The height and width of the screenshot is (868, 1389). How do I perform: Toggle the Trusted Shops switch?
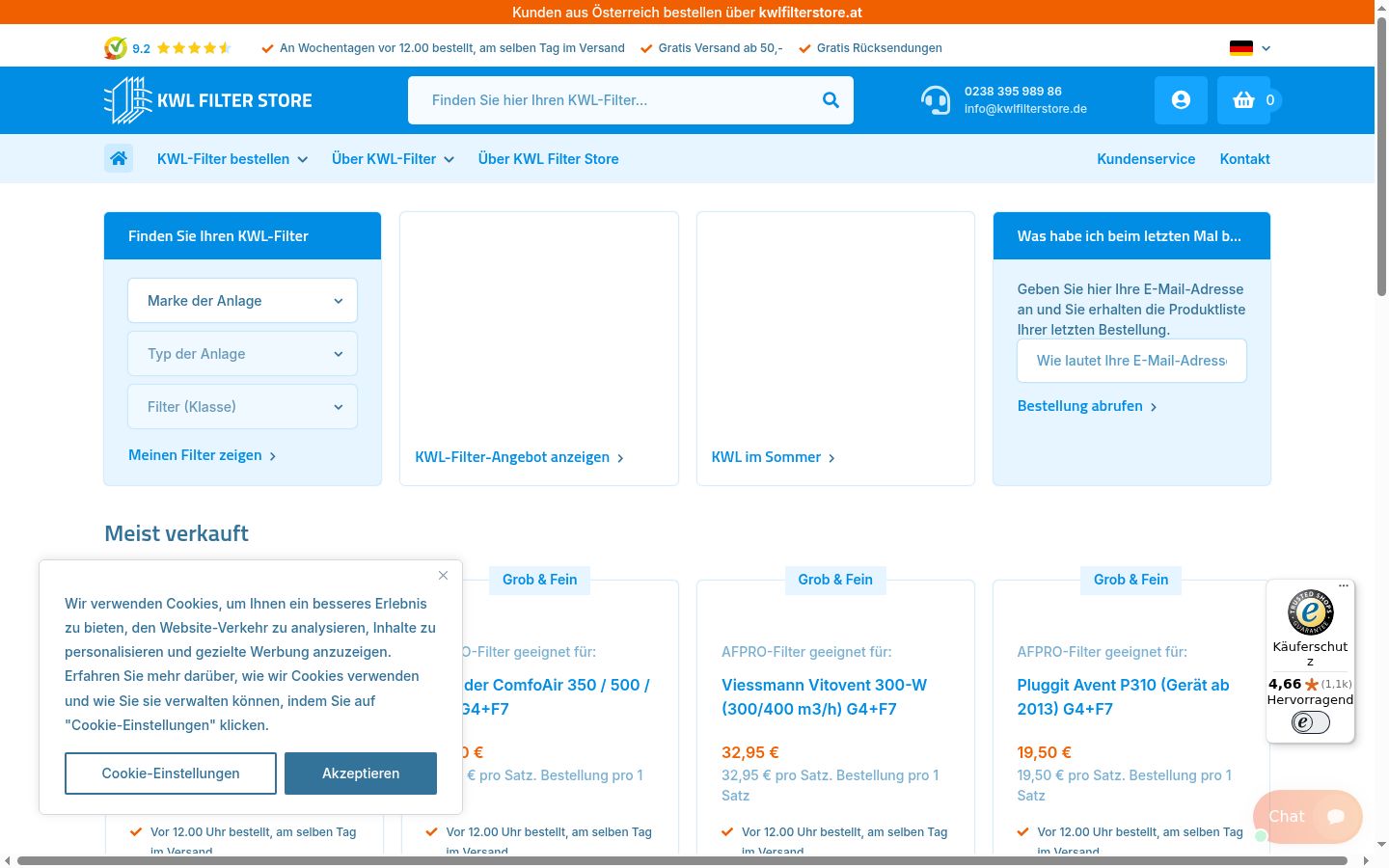(1310, 722)
